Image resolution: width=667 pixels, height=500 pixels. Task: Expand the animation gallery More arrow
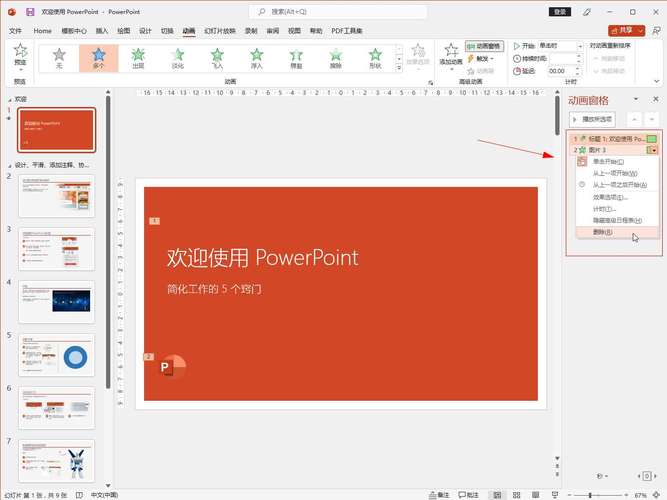pyautogui.click(x=399, y=68)
